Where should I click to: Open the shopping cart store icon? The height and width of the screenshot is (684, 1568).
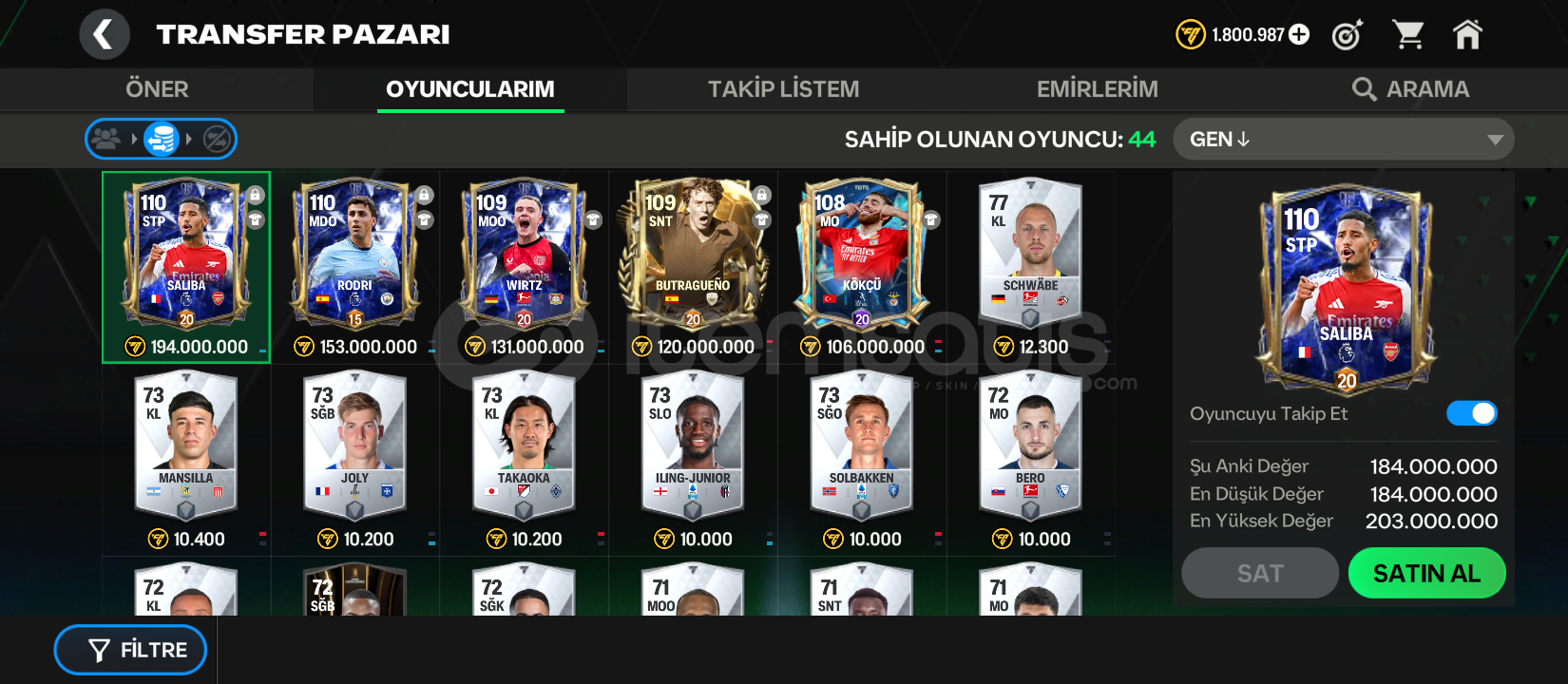click(1407, 35)
